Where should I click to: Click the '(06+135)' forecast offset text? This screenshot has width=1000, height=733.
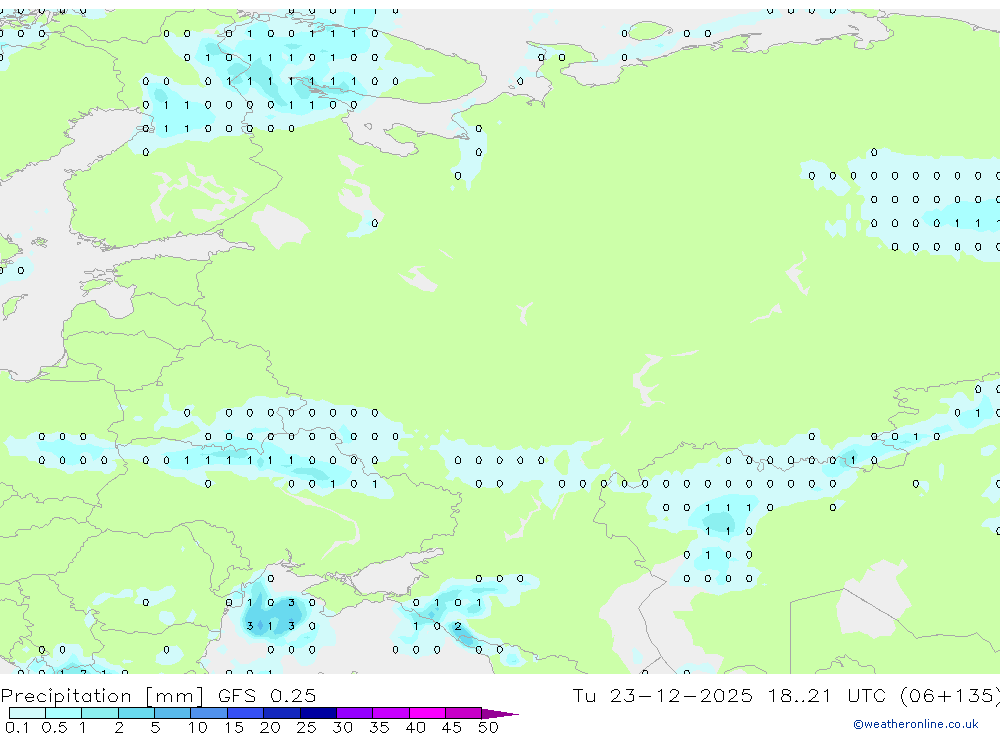pos(952,696)
